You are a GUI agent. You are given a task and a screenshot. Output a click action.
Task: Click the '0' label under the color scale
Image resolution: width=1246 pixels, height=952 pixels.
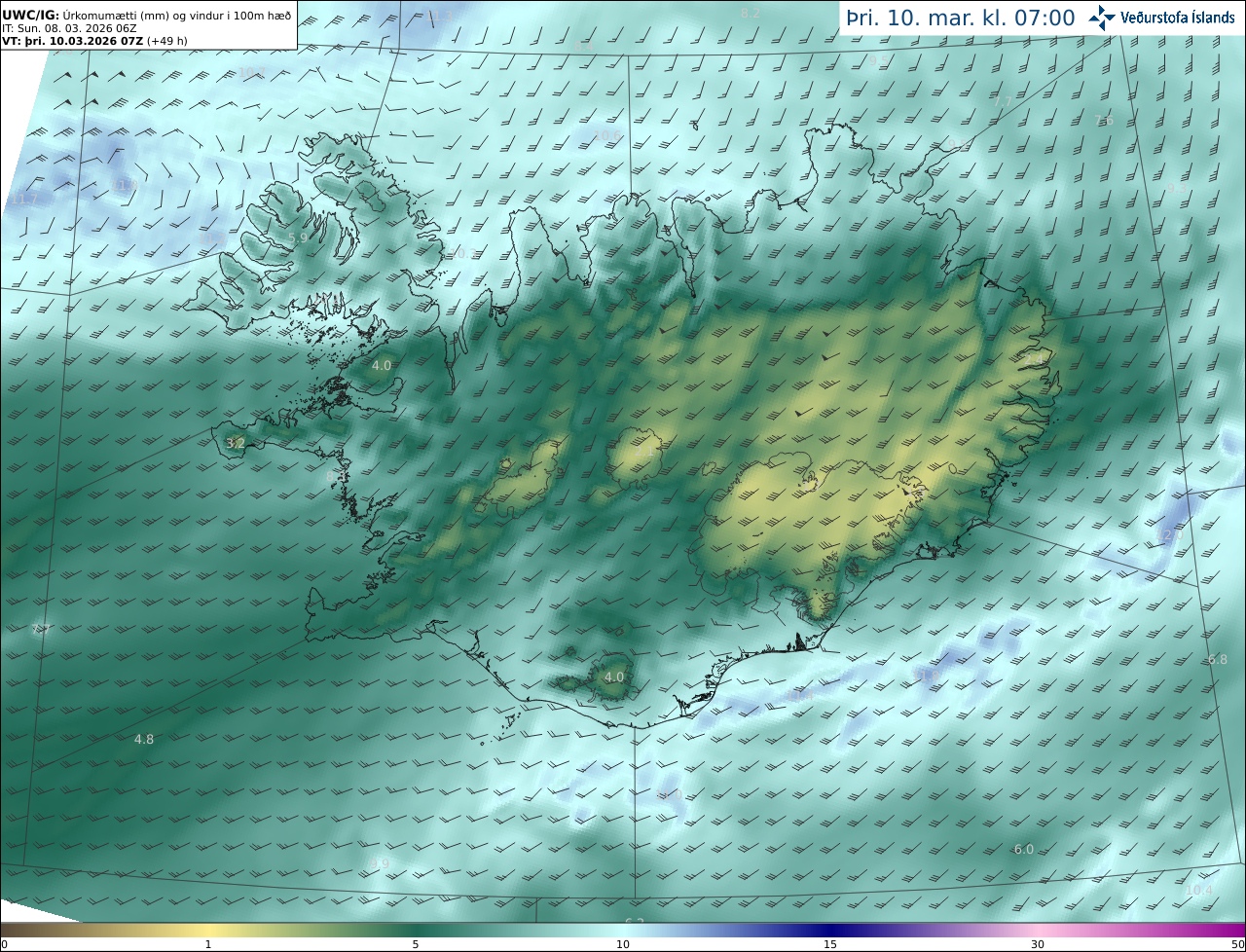click(x=4, y=944)
